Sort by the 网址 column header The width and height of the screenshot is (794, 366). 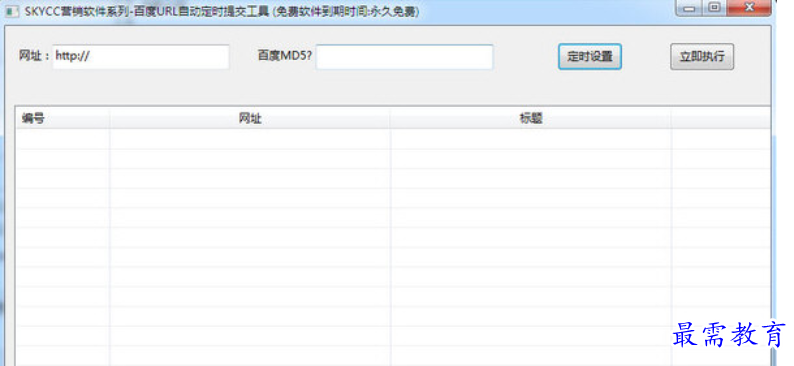[x=250, y=118]
